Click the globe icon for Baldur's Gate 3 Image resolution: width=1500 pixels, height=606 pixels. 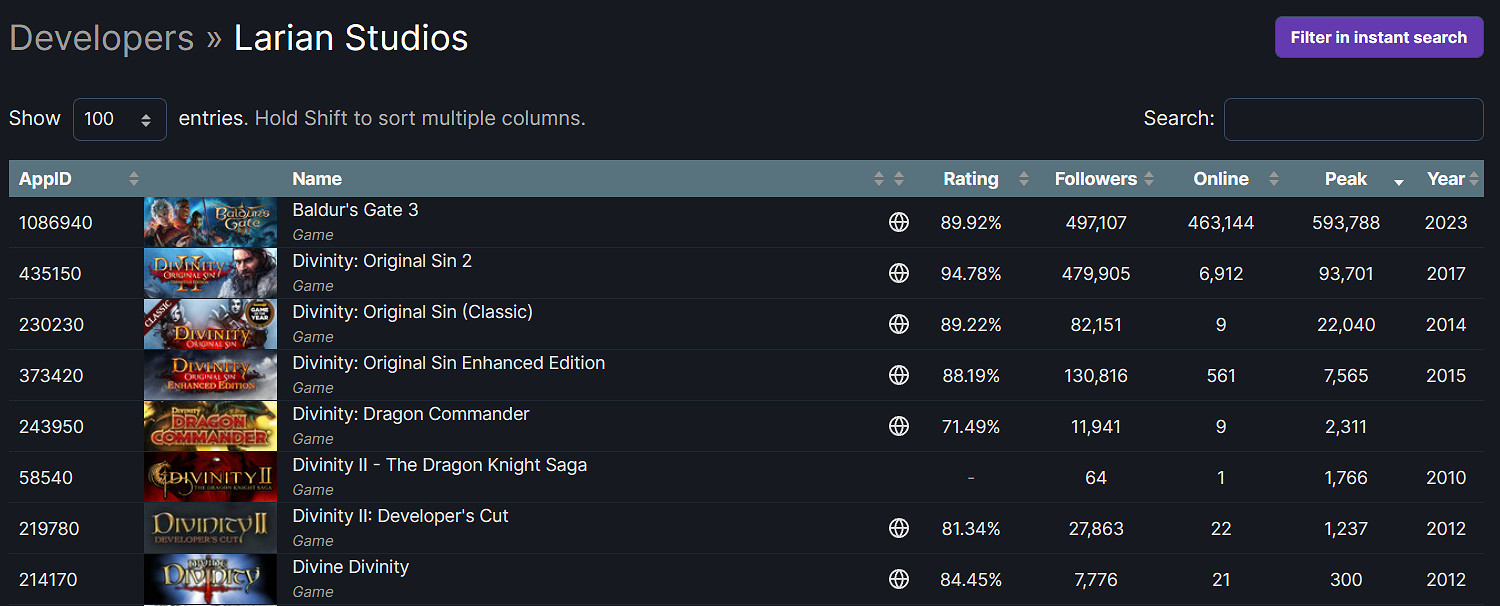899,222
